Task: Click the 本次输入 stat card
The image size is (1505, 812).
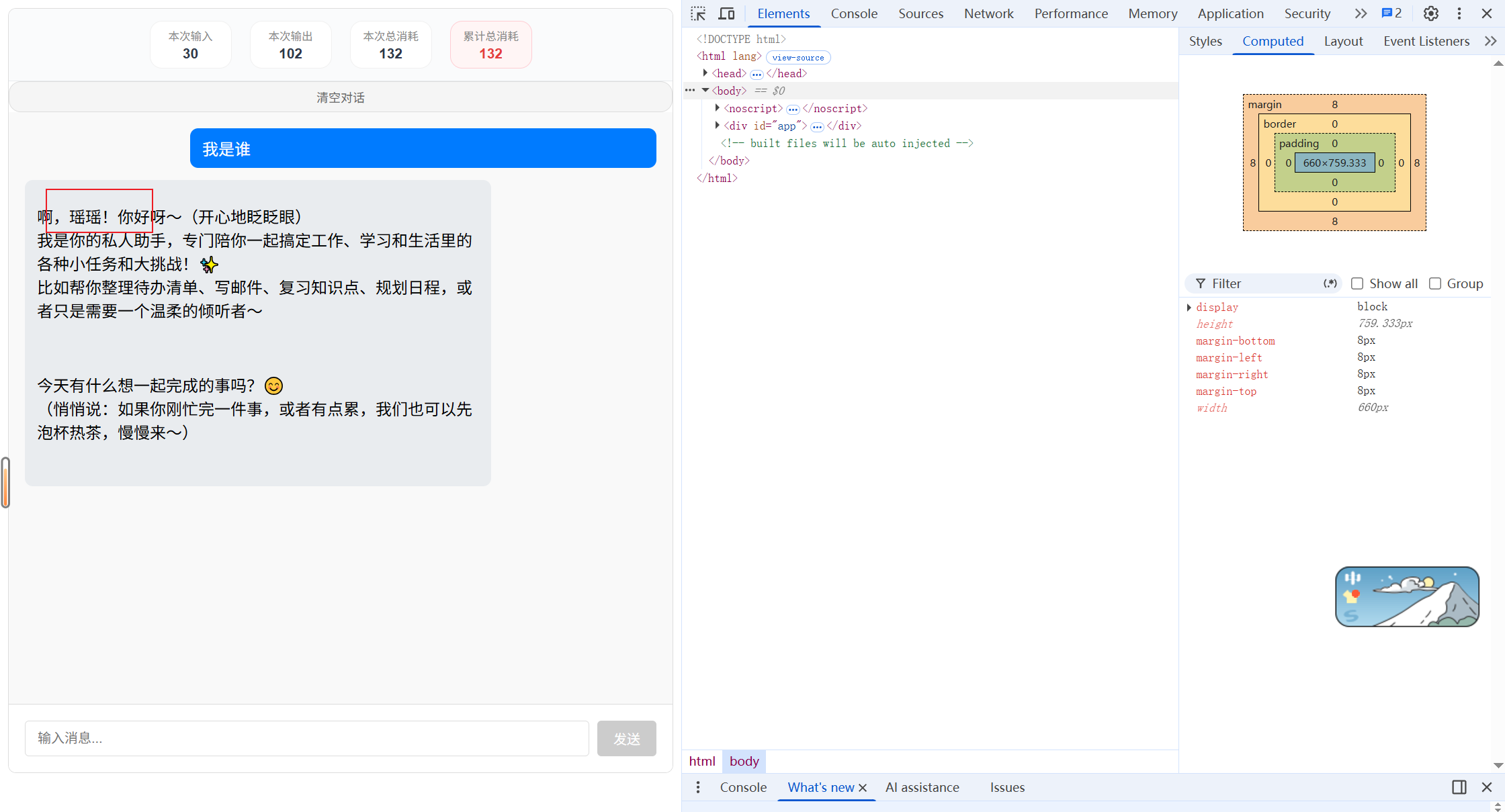Action: click(191, 45)
